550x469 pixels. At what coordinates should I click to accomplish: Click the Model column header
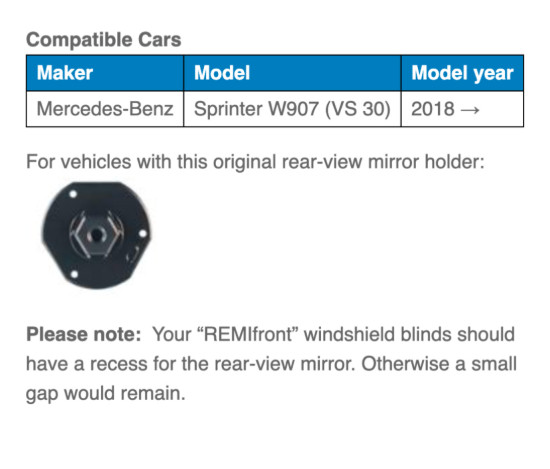point(292,73)
